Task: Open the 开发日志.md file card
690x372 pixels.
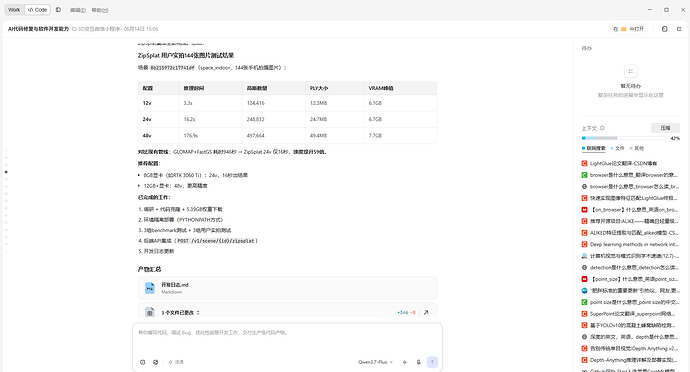Action: (x=287, y=288)
